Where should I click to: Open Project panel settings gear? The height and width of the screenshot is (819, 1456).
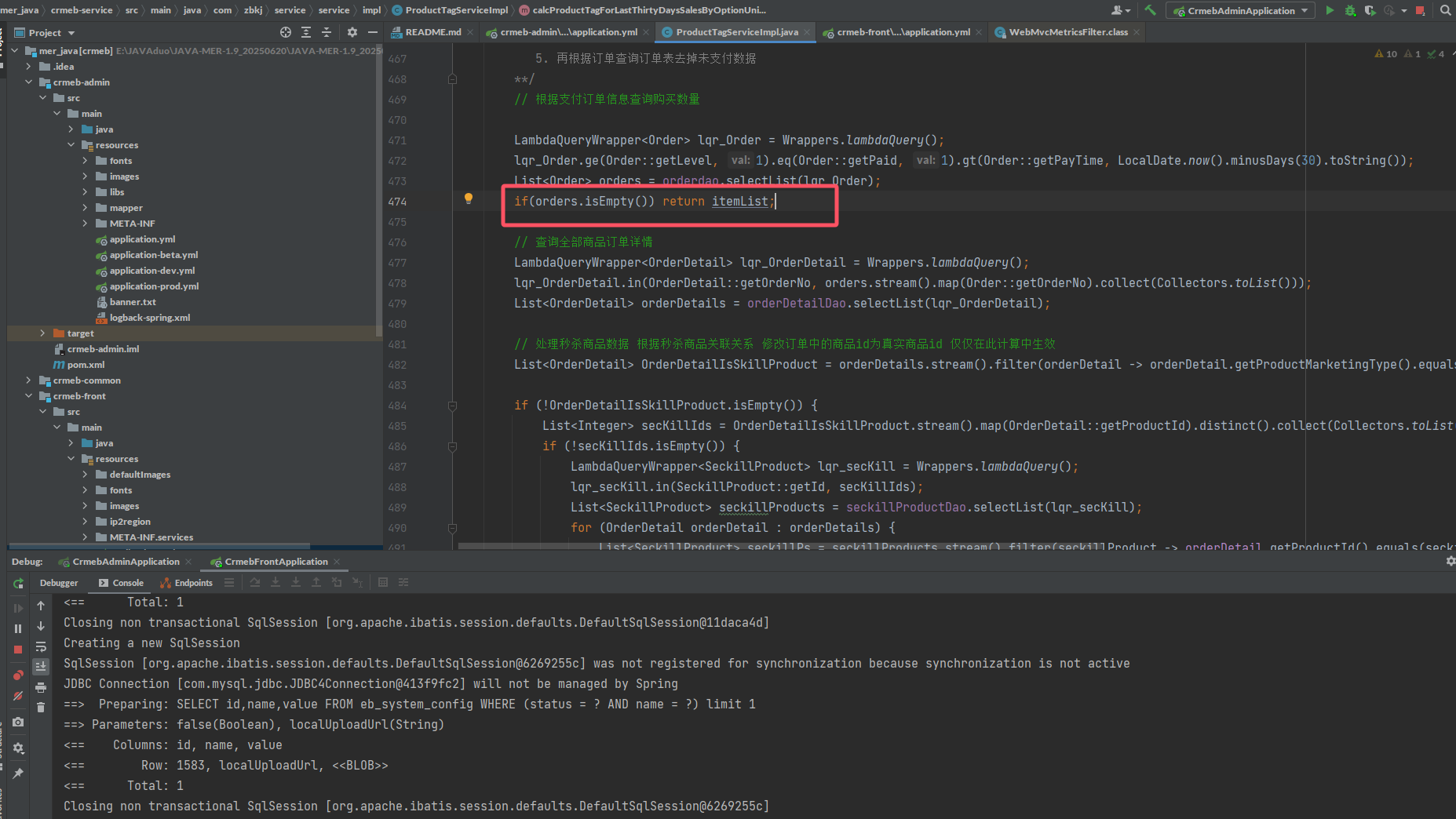click(352, 32)
